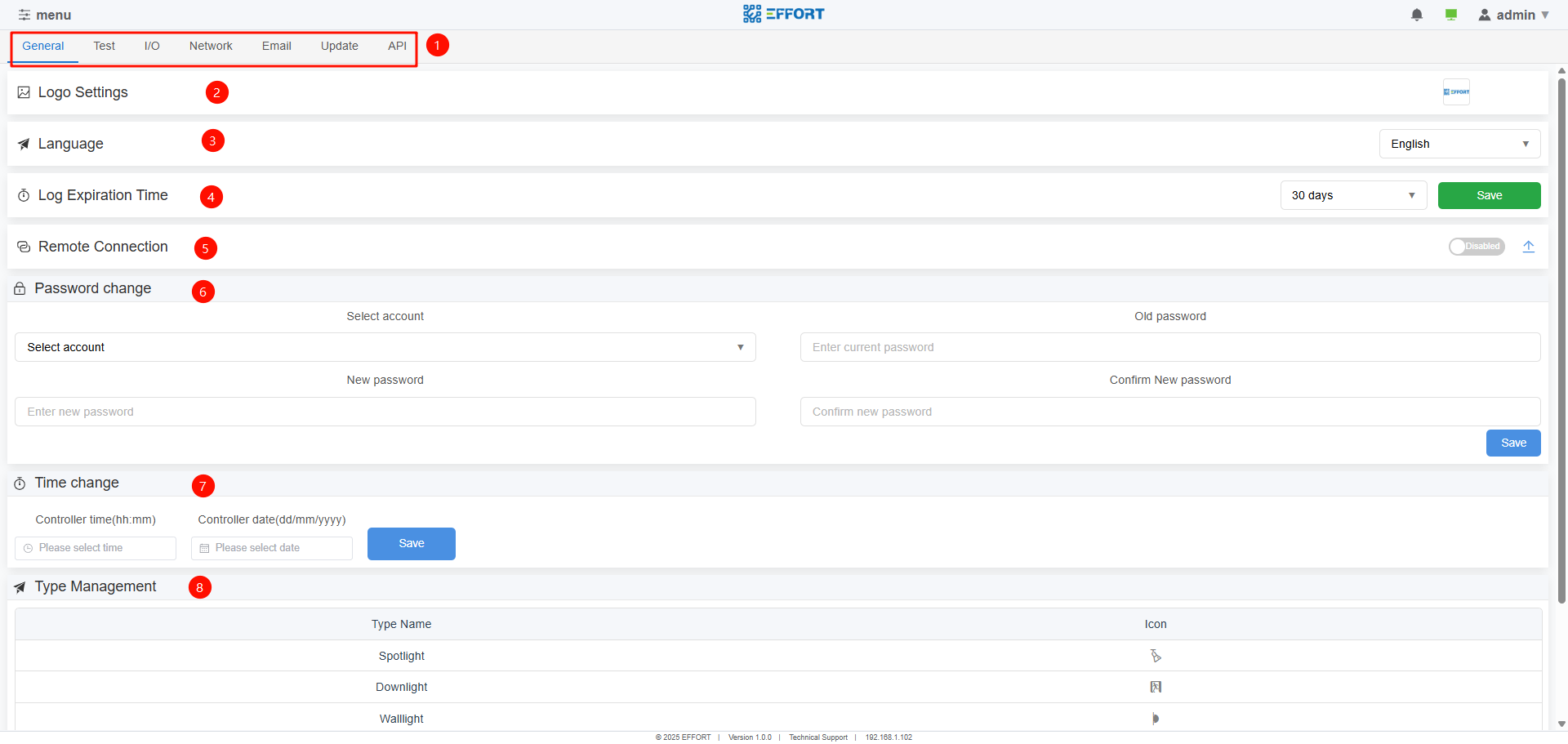Viewport: 1568px width, 744px height.
Task: Open the admin user menu
Action: pos(1514,15)
